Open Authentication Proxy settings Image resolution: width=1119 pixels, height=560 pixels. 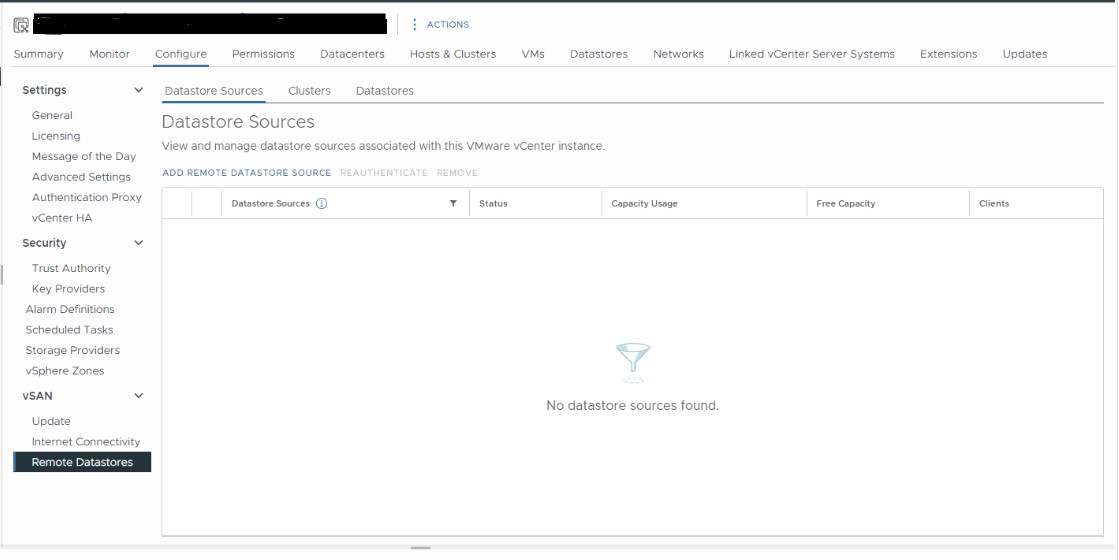point(86,197)
